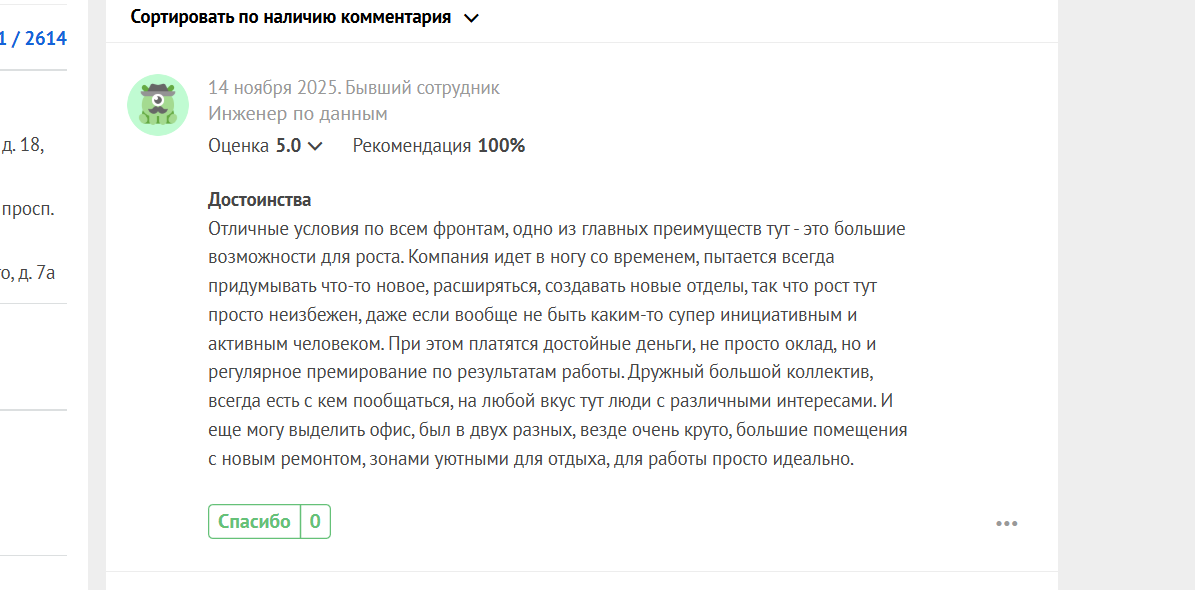The image size is (1195, 590).
Task: Click the reviewer's green monster avatar
Action: (x=158, y=105)
